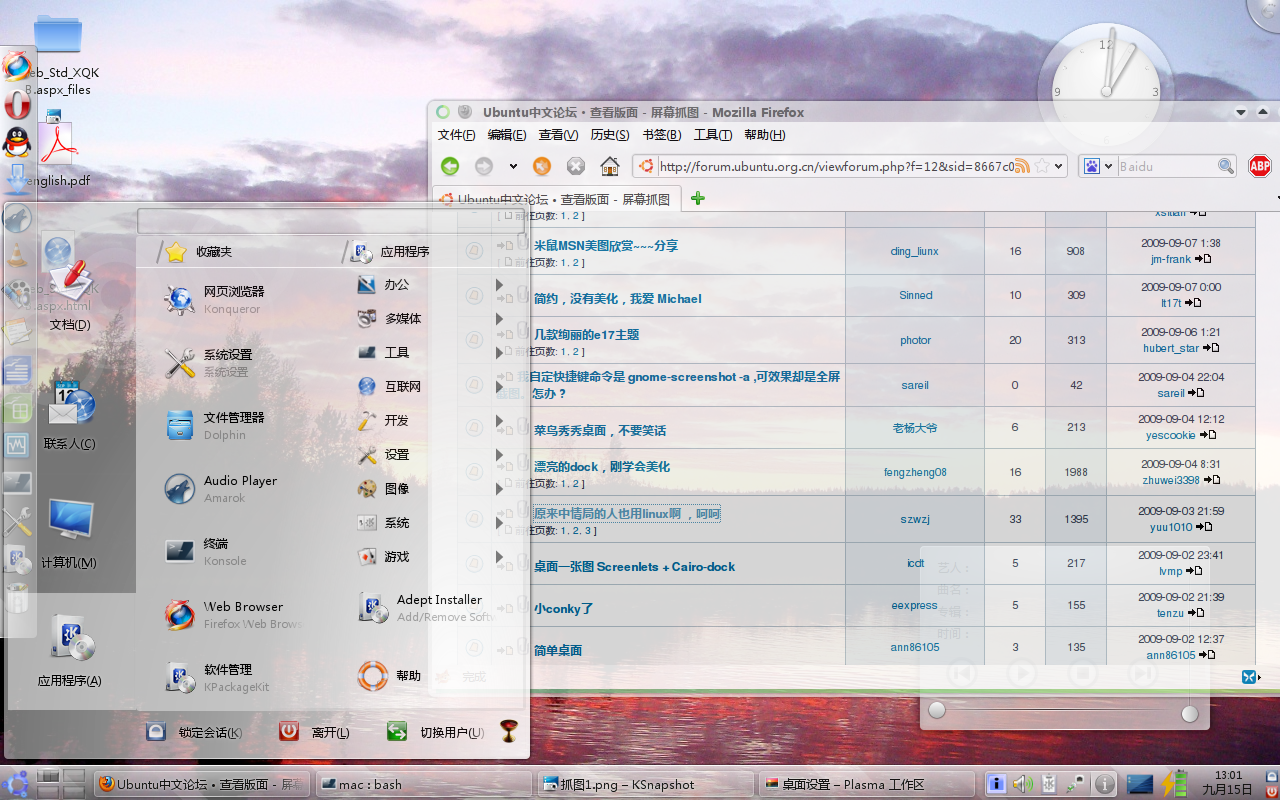Click 锁定会话(K) lock session button

point(194,732)
